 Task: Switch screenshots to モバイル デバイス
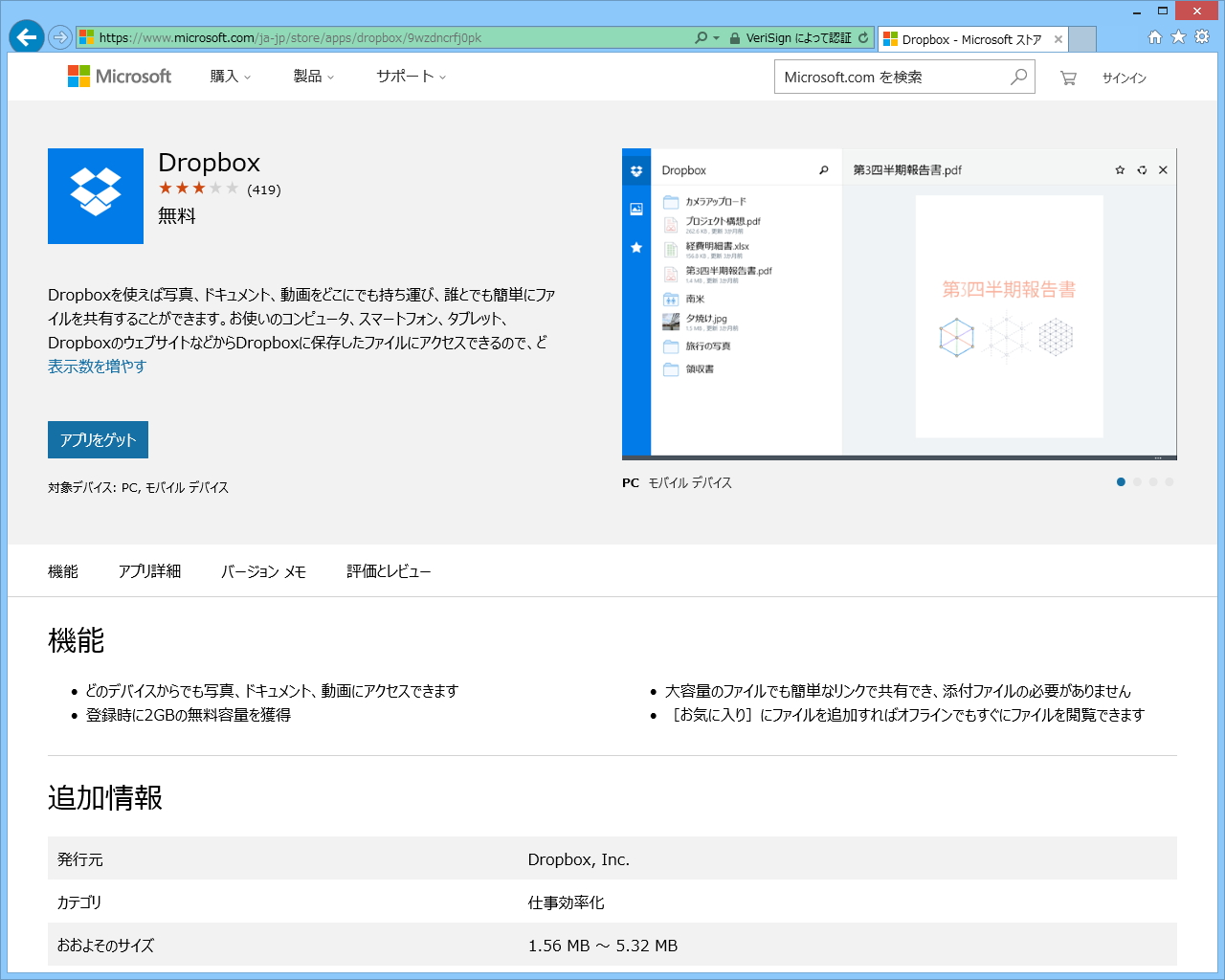click(690, 483)
